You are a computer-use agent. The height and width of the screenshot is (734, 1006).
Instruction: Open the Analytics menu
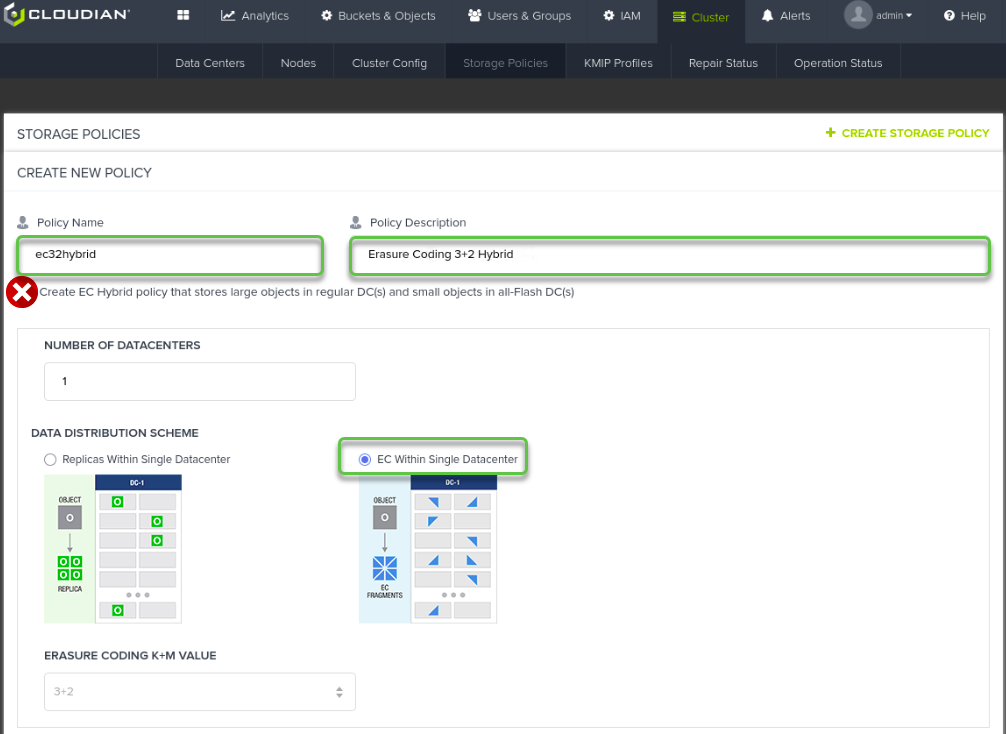pyautogui.click(x=255, y=16)
